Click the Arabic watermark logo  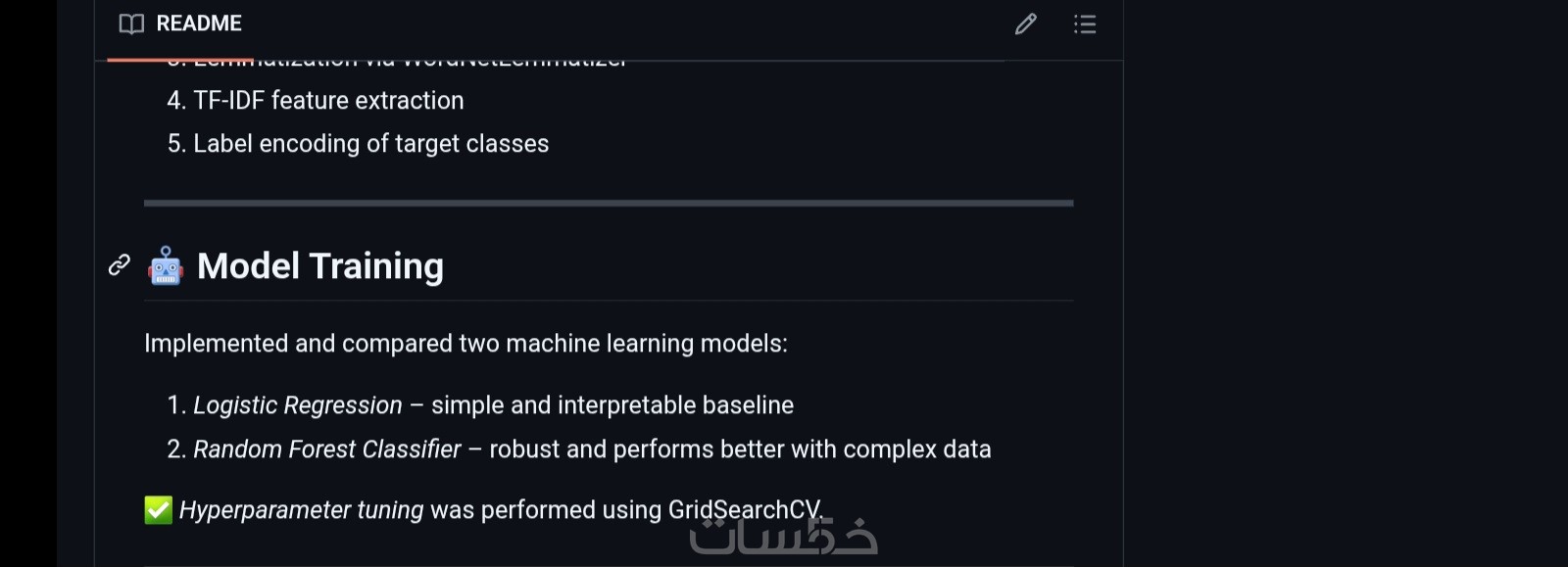click(783, 536)
